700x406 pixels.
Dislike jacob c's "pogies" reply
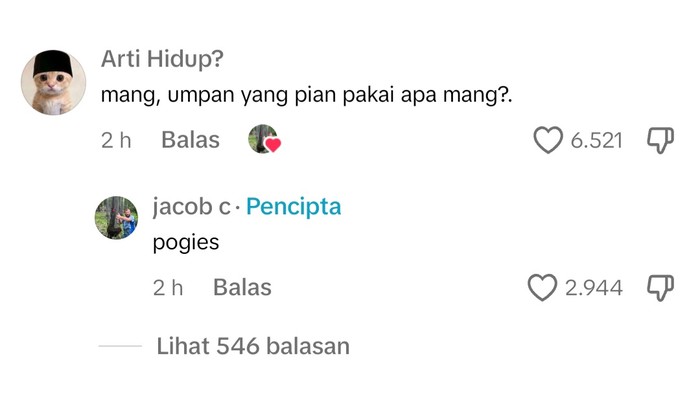[661, 288]
